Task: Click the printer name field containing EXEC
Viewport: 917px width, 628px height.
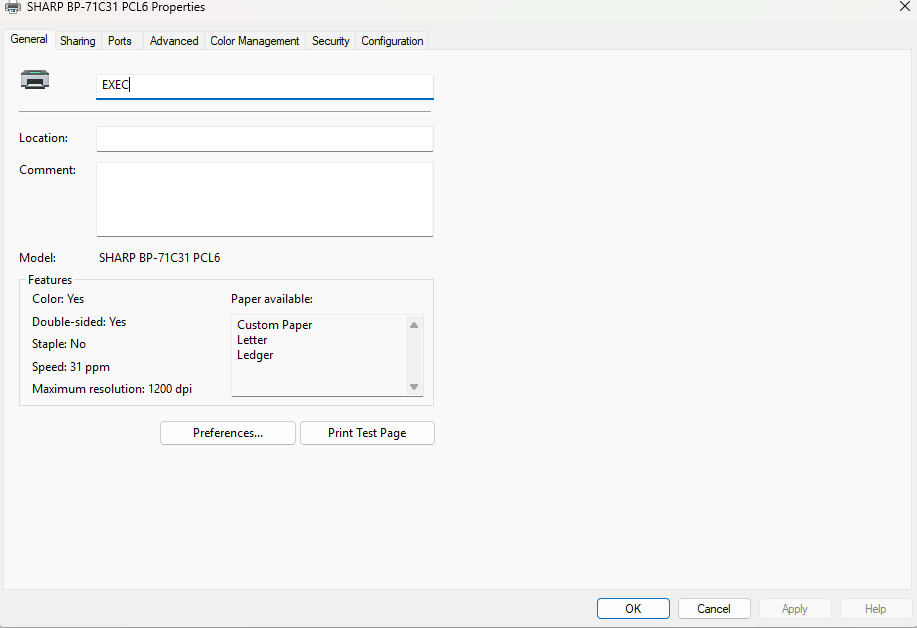Action: pos(265,86)
